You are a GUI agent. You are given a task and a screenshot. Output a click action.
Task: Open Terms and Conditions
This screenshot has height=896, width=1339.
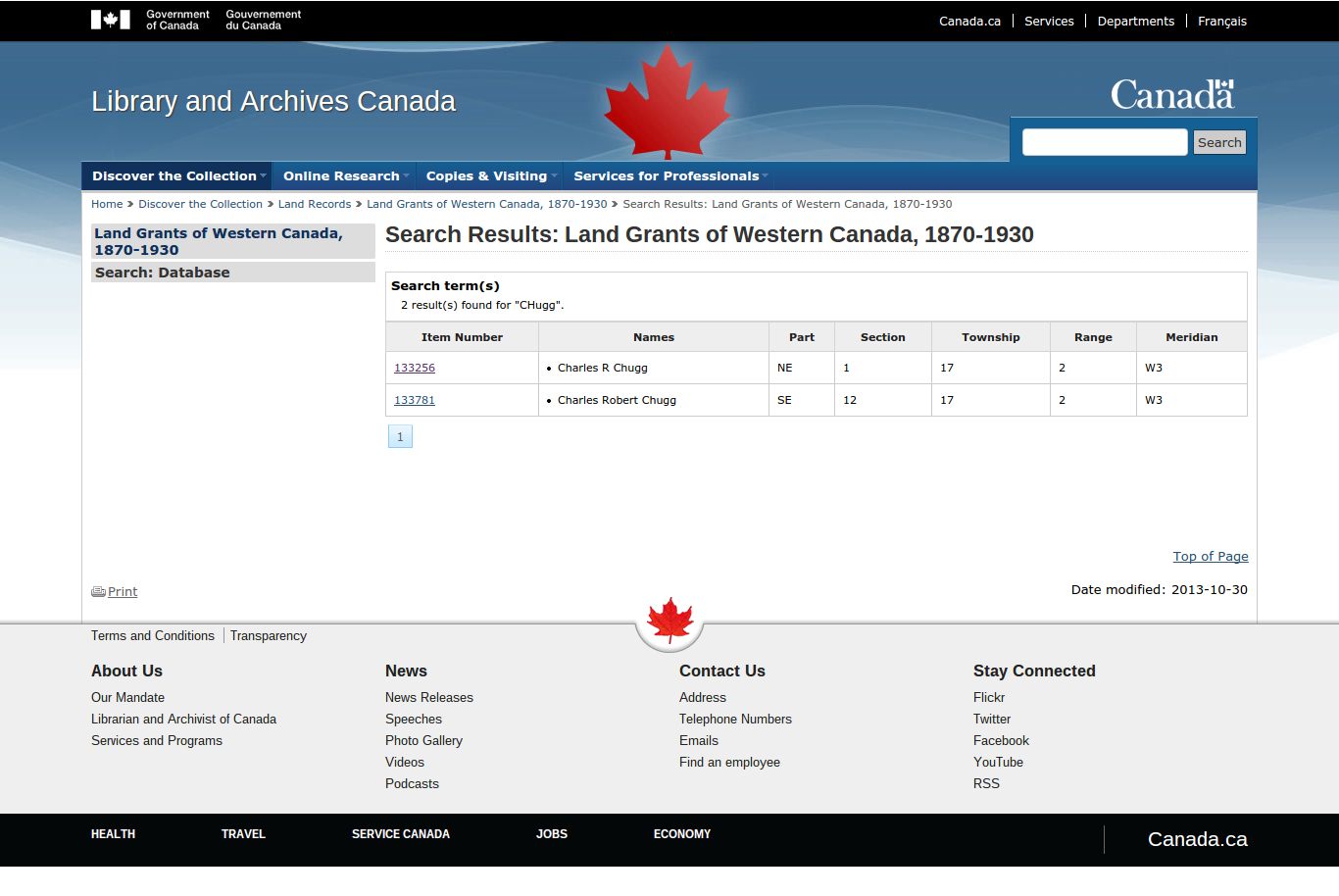pos(153,635)
